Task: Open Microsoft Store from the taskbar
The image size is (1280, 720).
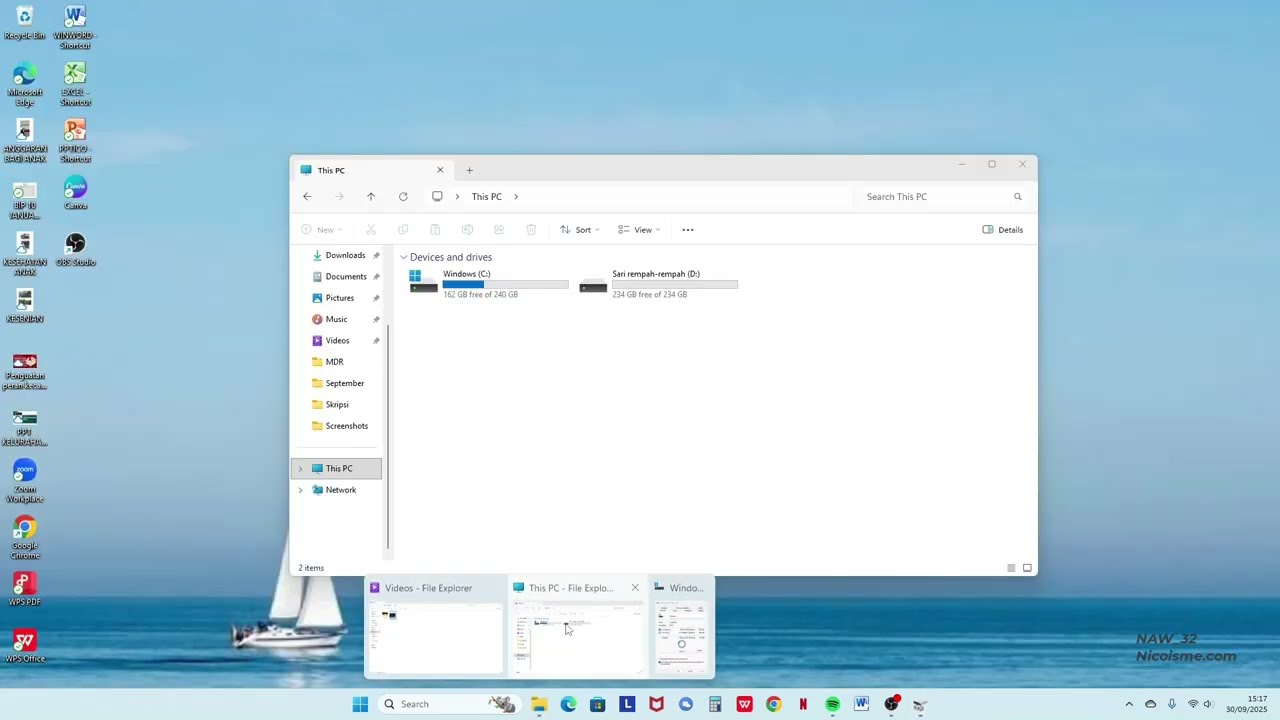Action: [x=598, y=704]
